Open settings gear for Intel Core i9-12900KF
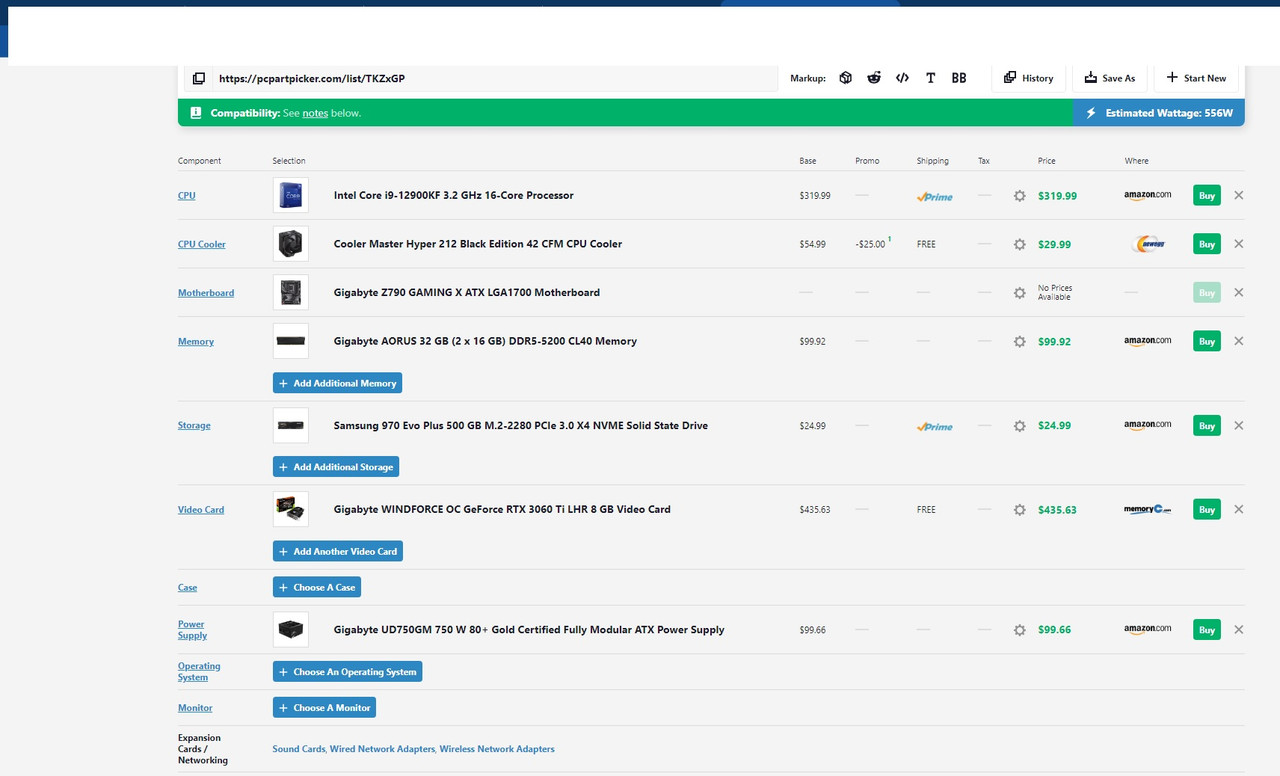The width and height of the screenshot is (1280, 776). pos(1019,196)
